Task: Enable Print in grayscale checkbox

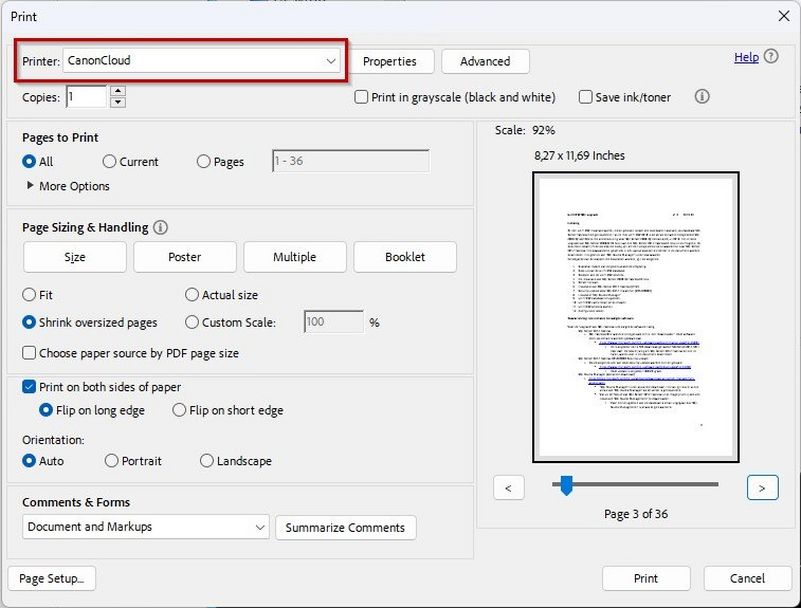Action: click(x=362, y=97)
